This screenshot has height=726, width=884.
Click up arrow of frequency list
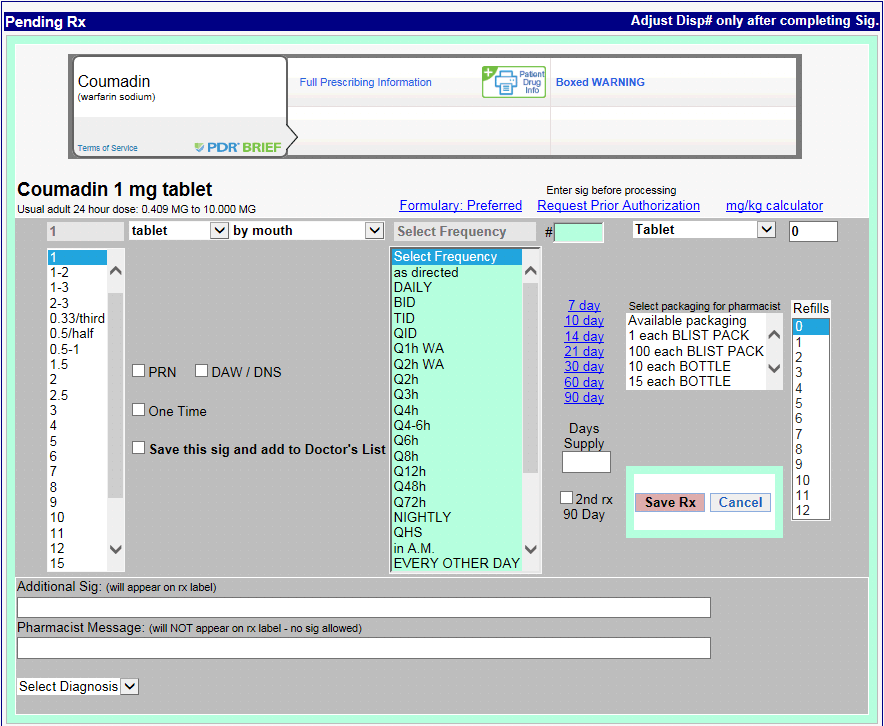tap(531, 271)
